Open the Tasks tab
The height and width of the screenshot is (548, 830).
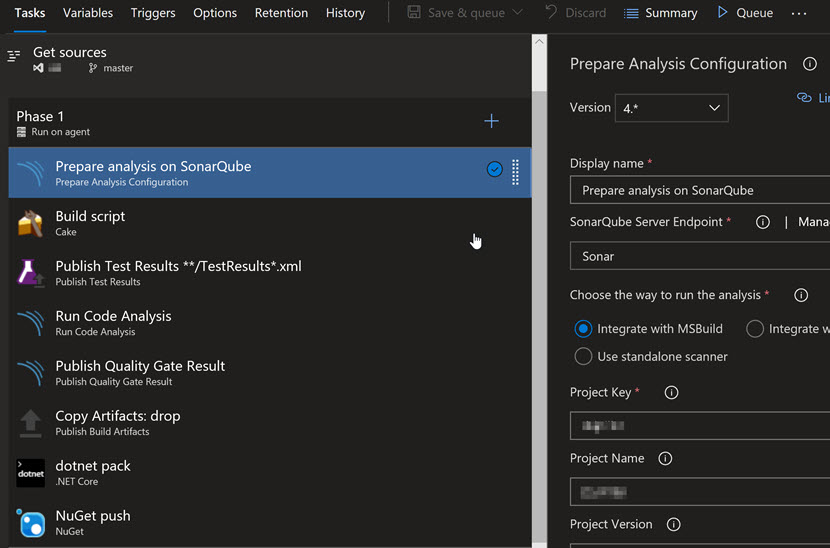(x=30, y=13)
